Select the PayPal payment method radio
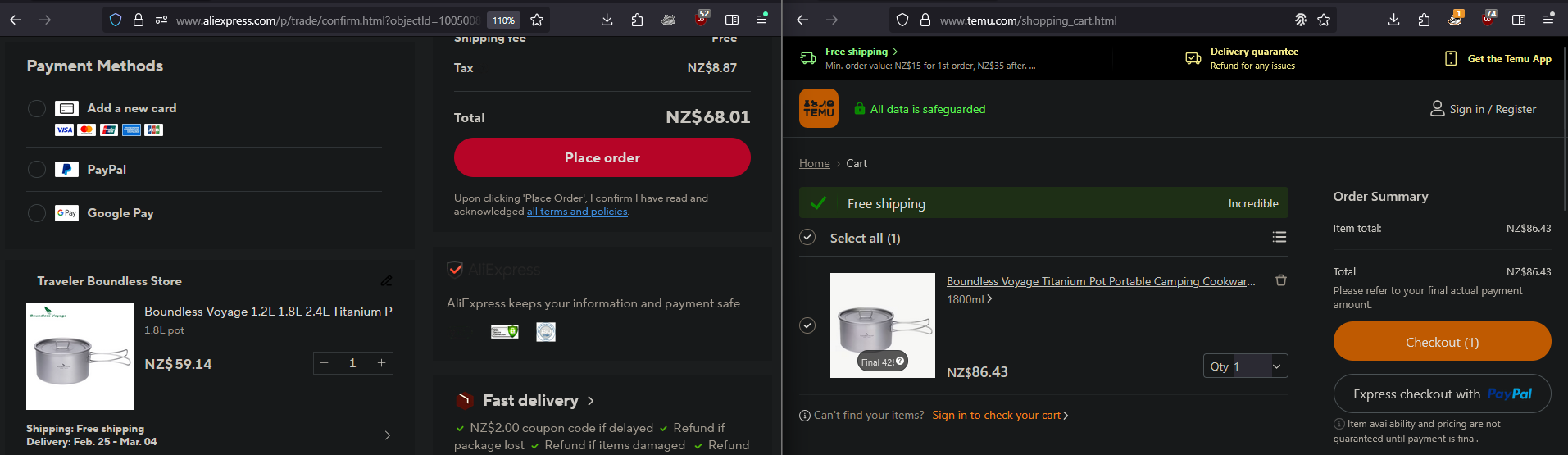 [x=37, y=169]
